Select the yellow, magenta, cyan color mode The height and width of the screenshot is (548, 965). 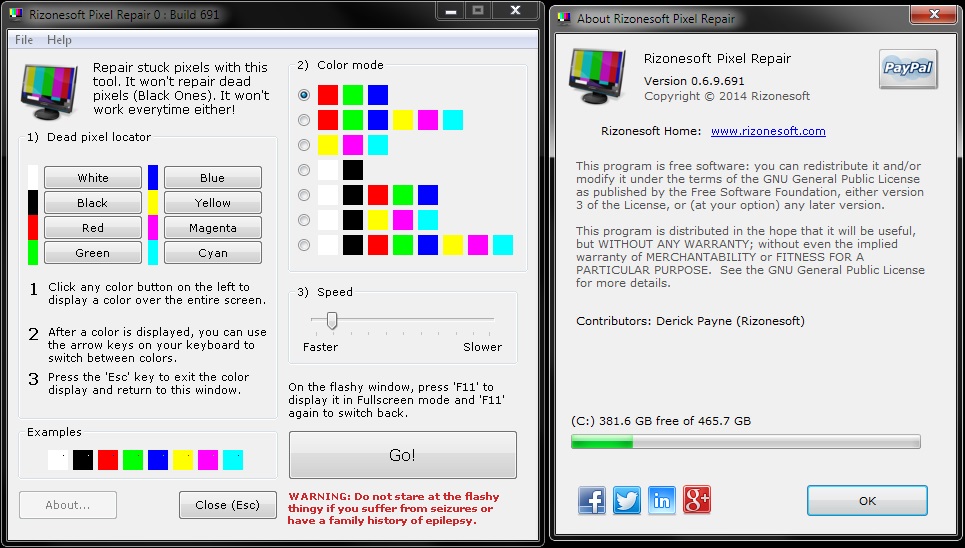pyautogui.click(x=304, y=145)
